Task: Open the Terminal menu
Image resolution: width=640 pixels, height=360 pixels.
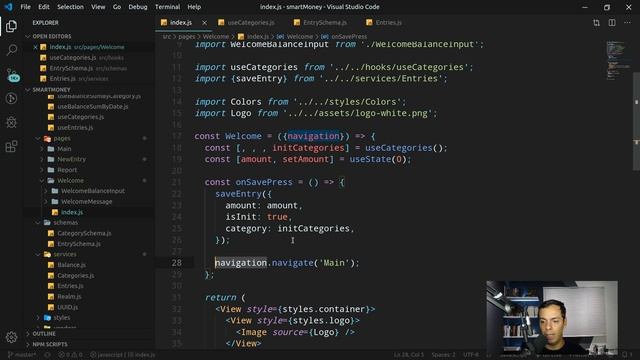Action: point(167,7)
